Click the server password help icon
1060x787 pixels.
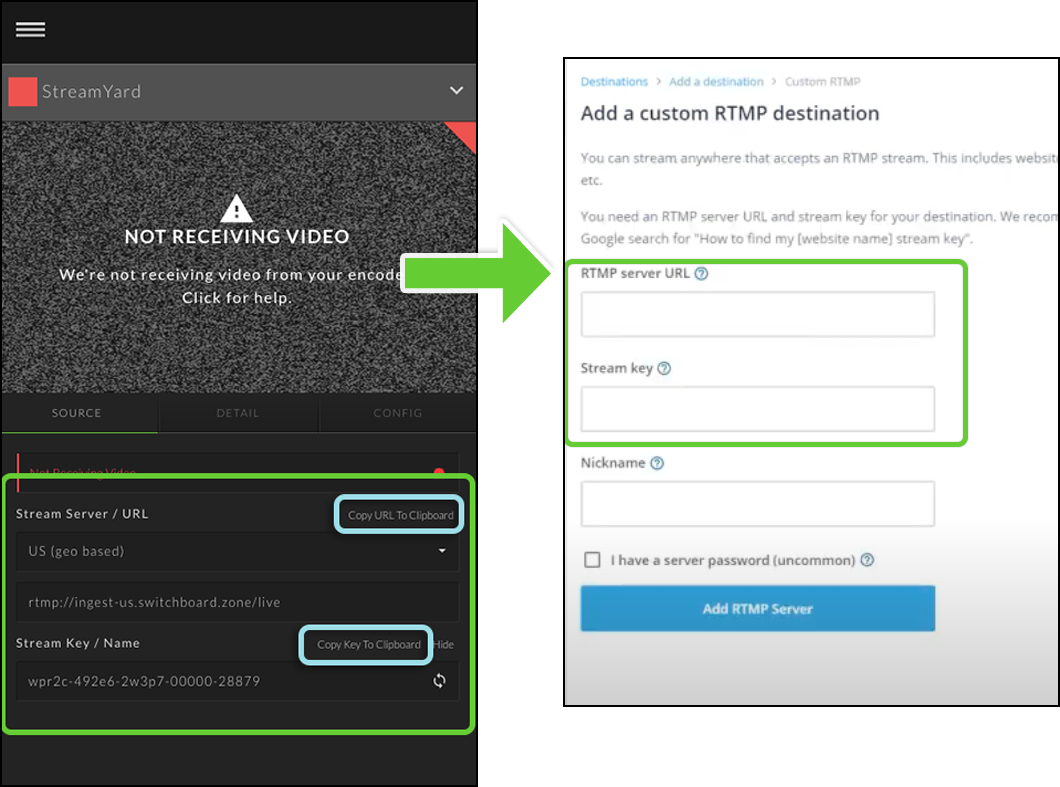pos(867,560)
